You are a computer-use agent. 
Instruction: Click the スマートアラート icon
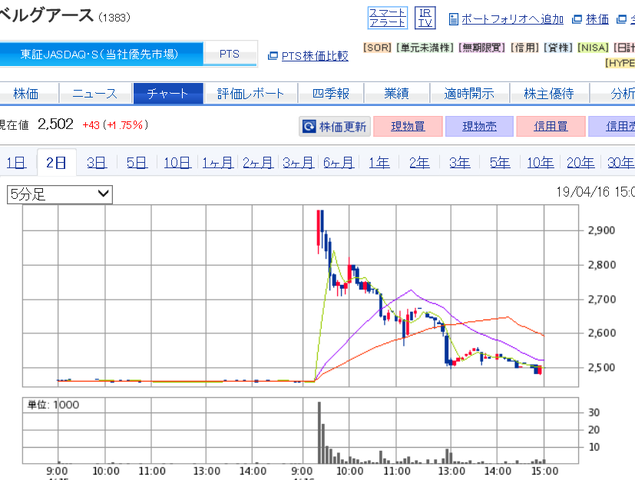click(387, 18)
